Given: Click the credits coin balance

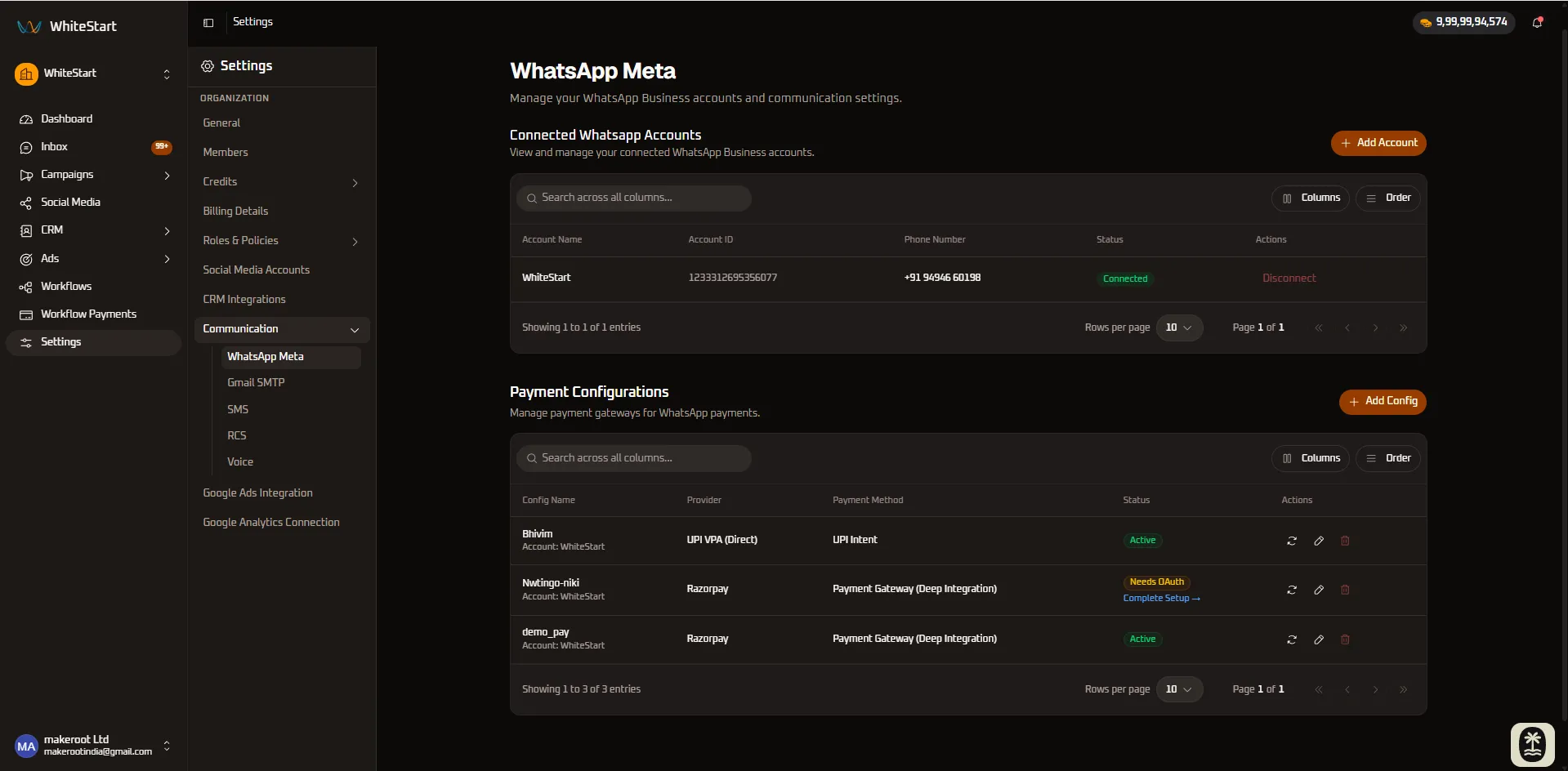Looking at the screenshot, I should coord(1463,22).
